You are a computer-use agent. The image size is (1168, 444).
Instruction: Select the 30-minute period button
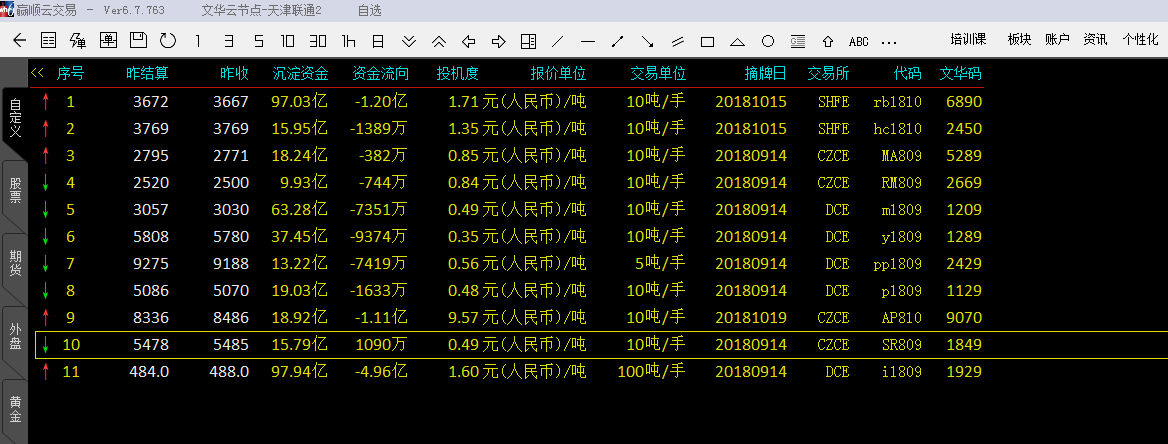coord(318,41)
